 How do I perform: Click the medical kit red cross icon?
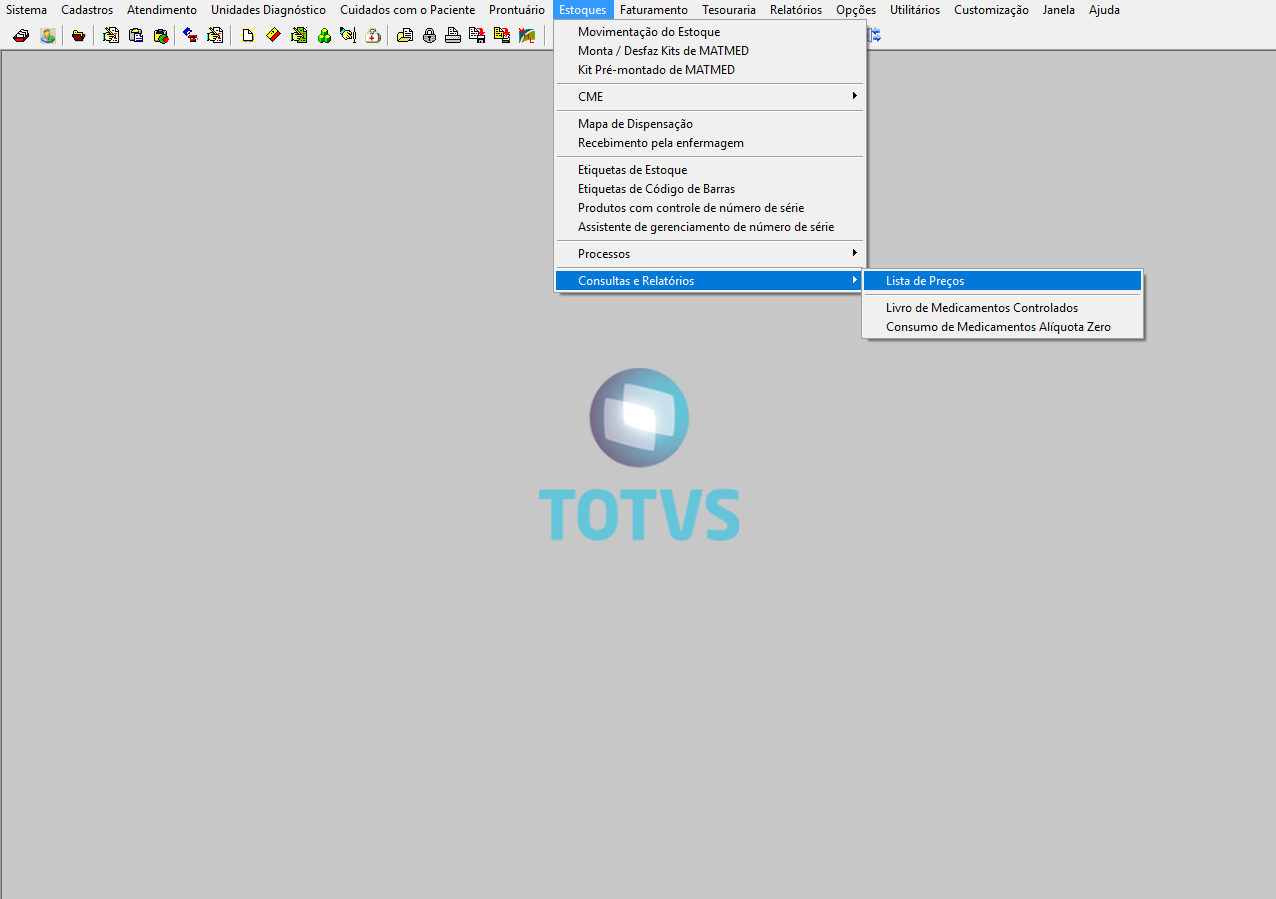click(x=373, y=36)
